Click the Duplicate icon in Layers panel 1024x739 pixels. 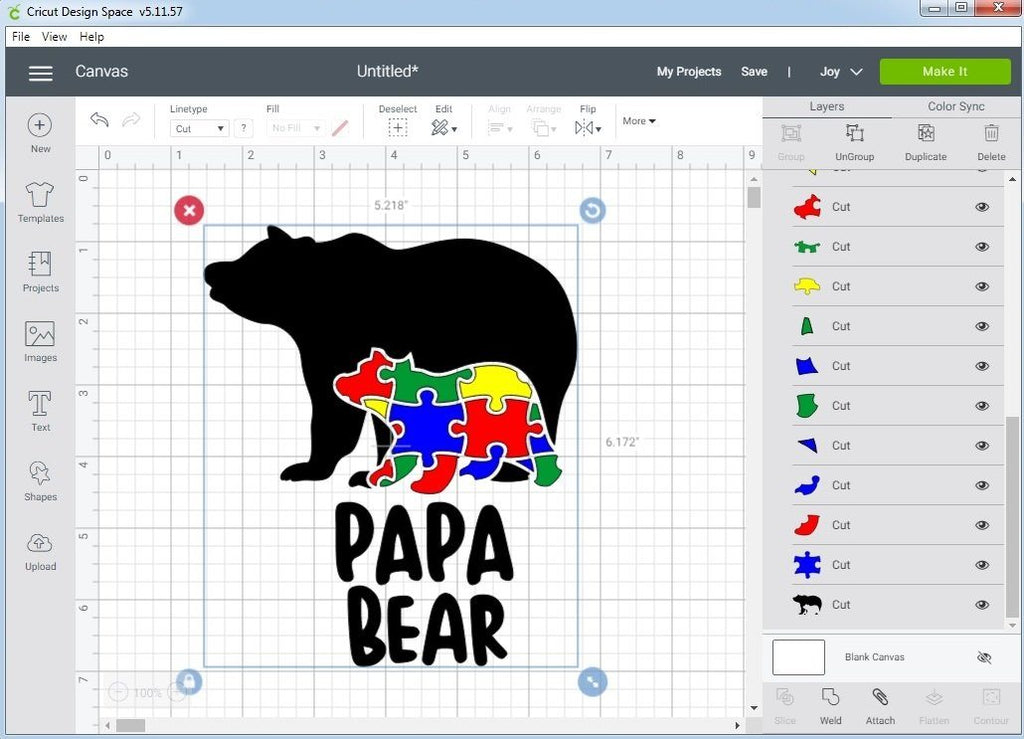click(x=925, y=133)
